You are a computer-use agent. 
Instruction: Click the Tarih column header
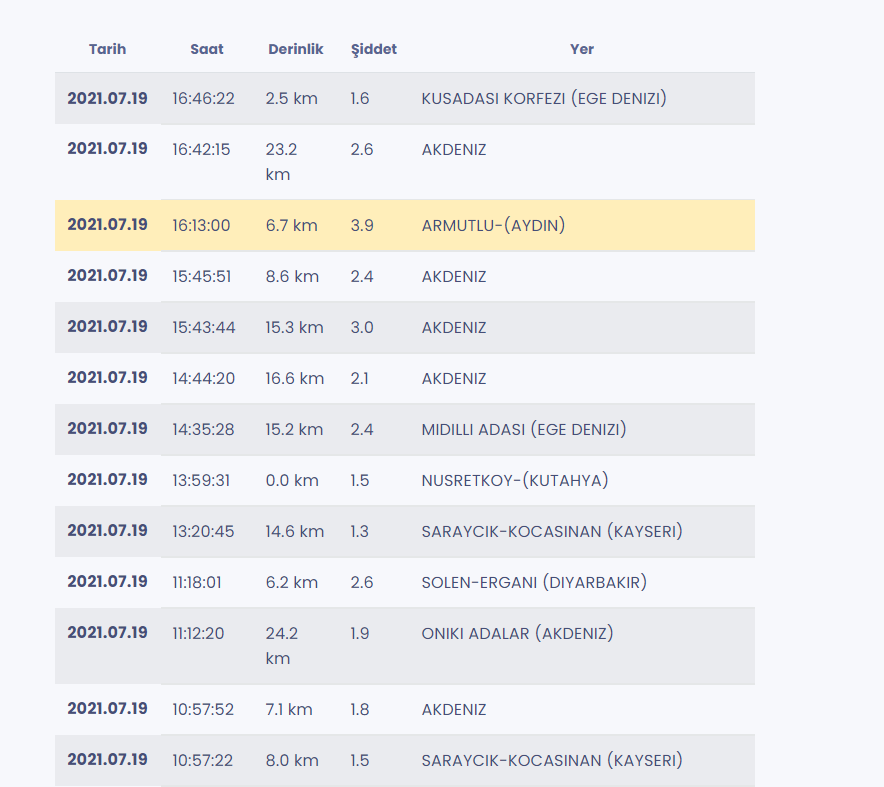107,49
